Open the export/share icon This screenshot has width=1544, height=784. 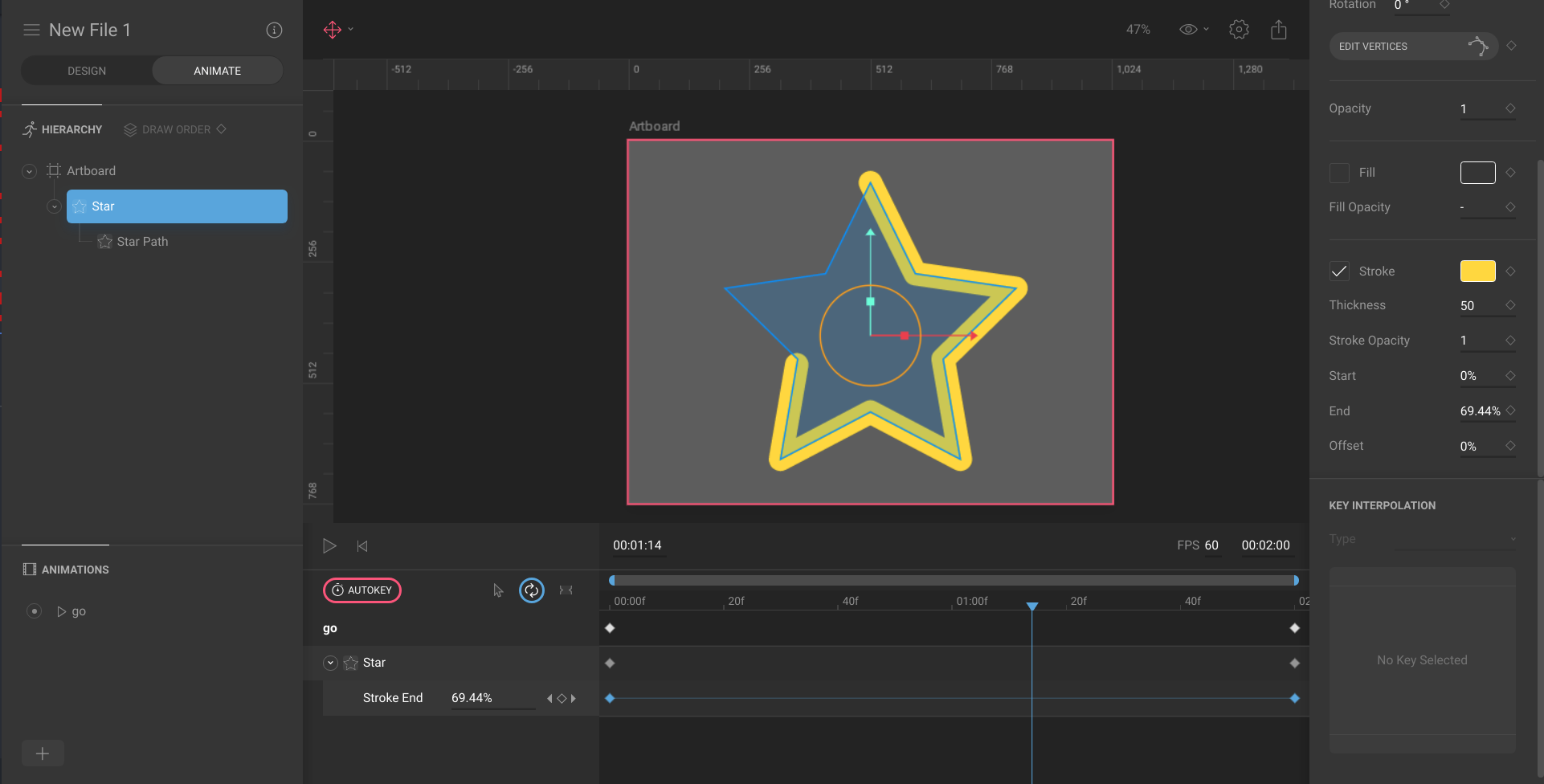point(1278,30)
